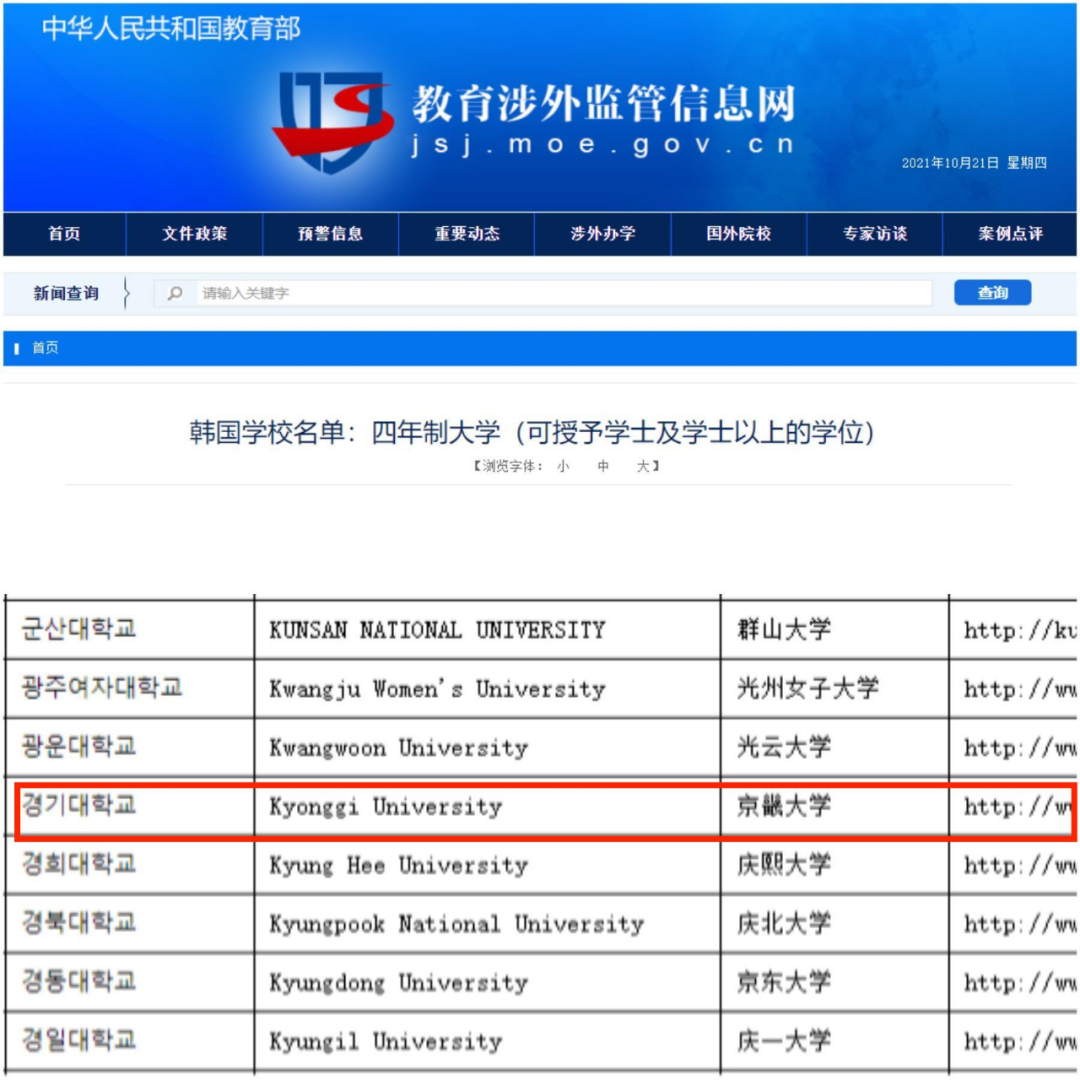Click the 首页 breadcrumb link
Screen dimensions: 1080x1080
[x=45, y=348]
